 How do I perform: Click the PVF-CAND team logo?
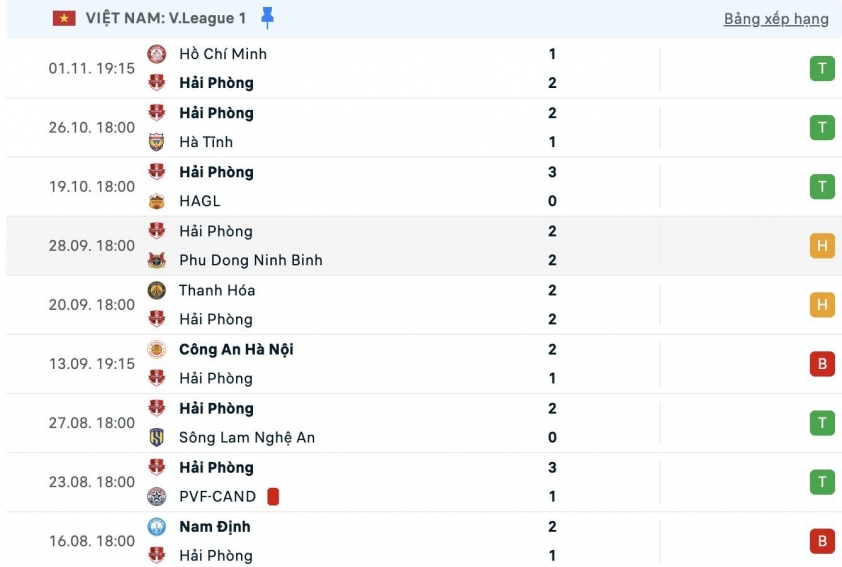click(x=157, y=496)
